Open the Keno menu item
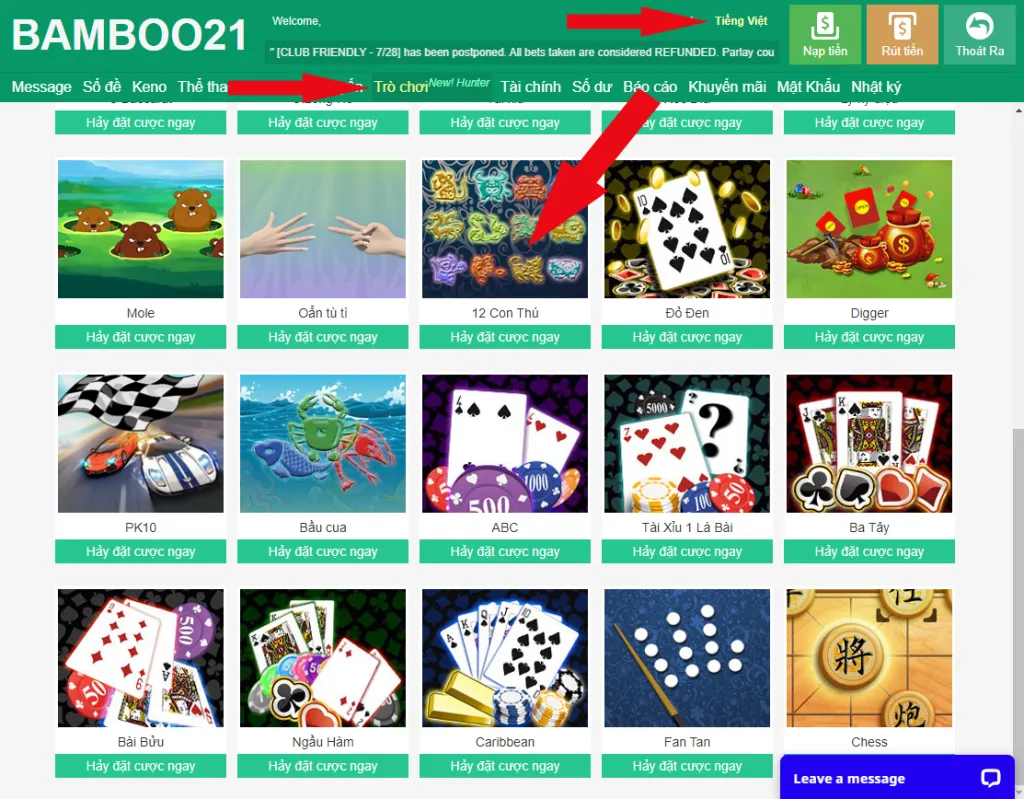The image size is (1024, 799). pos(149,87)
